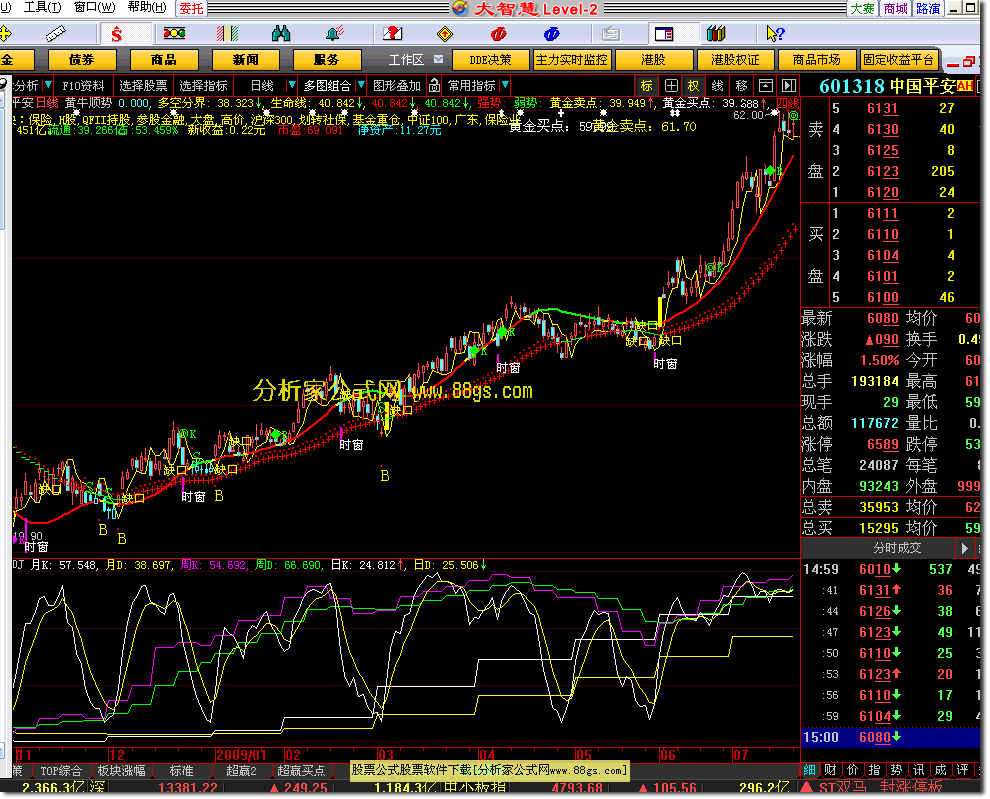Click the 大赛 button in title bar
This screenshot has width=990, height=799.
(x=862, y=8)
